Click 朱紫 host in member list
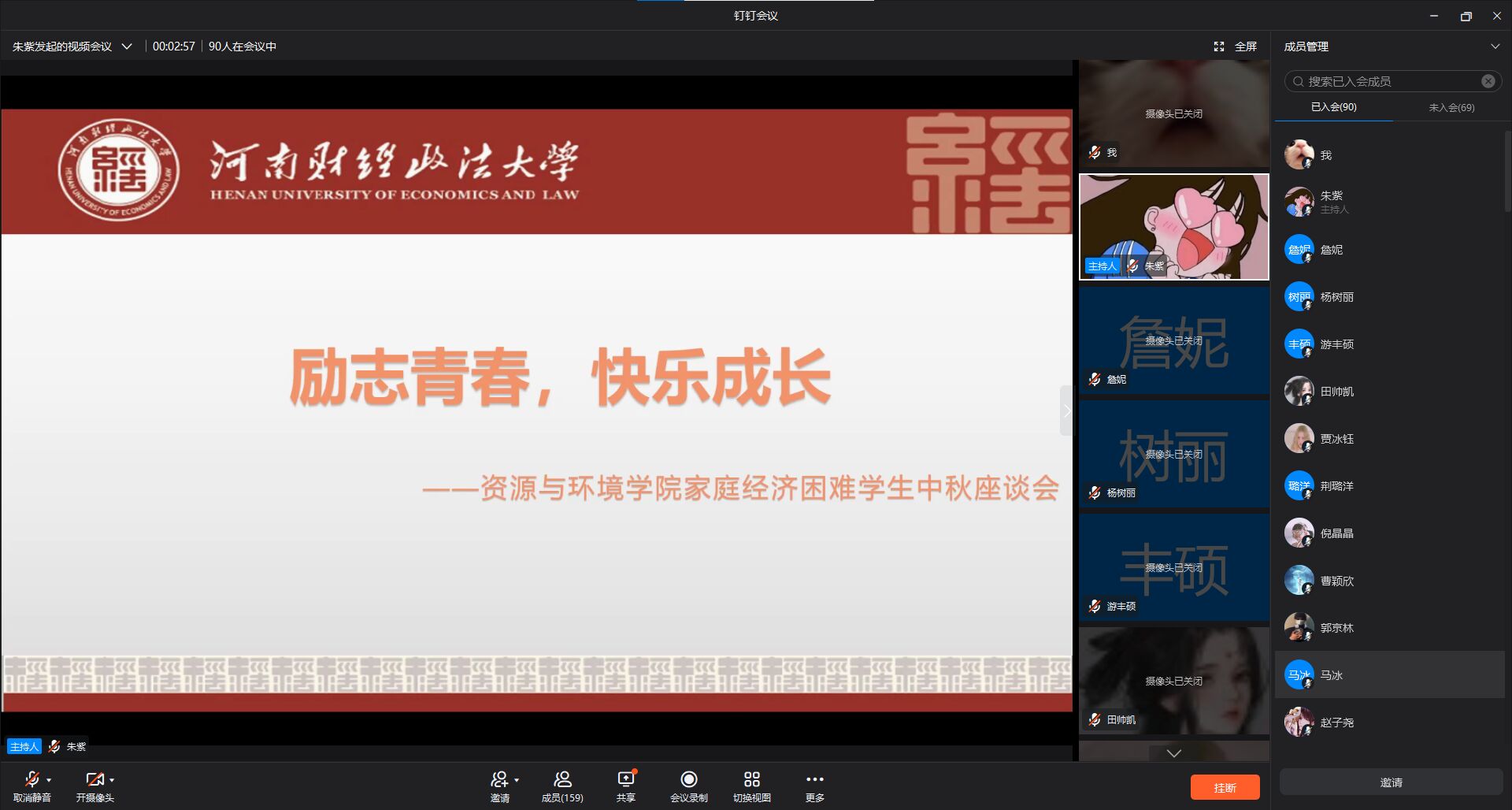Screen dimensions: 1512x810 pos(1389,202)
